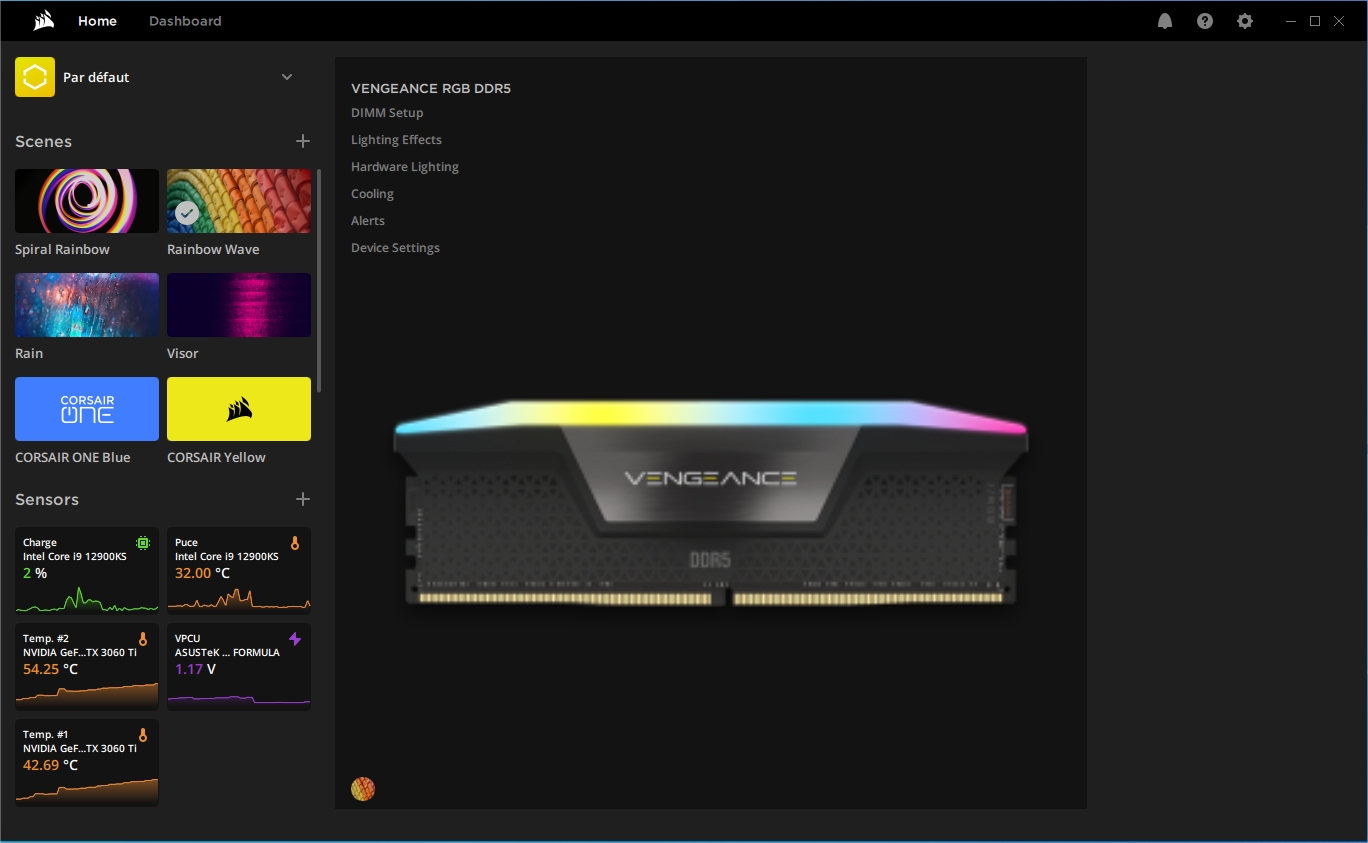Image resolution: width=1368 pixels, height=843 pixels.
Task: Click the 54.25 °C Temp. #2 value
Action: (50, 669)
